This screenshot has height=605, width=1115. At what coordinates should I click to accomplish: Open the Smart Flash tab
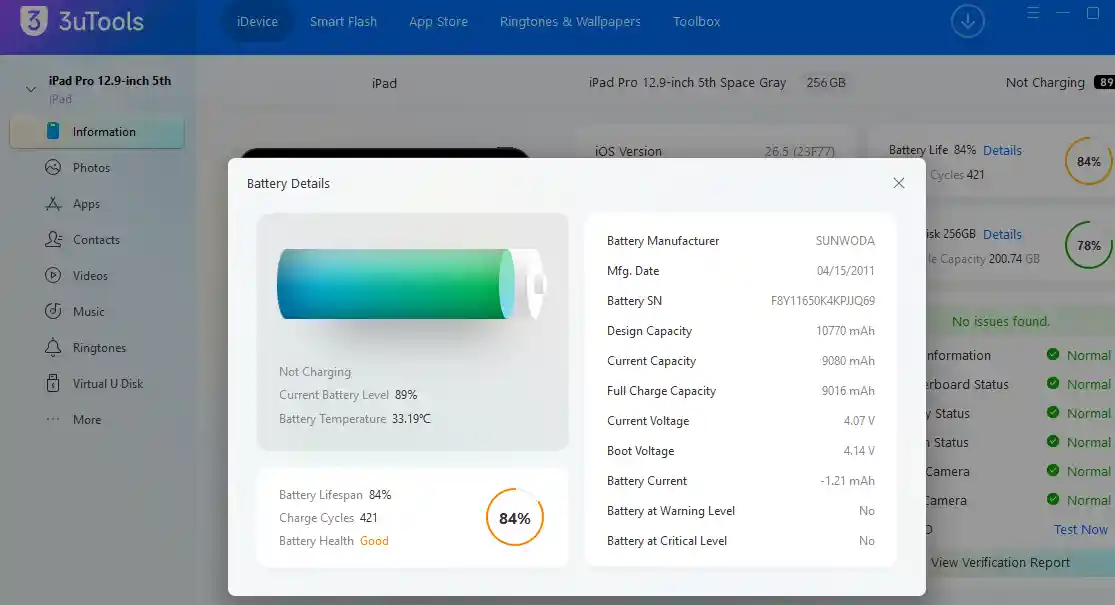tap(343, 21)
